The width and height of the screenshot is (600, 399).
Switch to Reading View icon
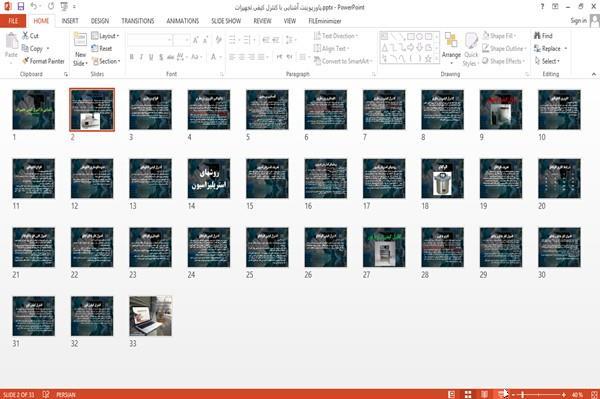484,394
